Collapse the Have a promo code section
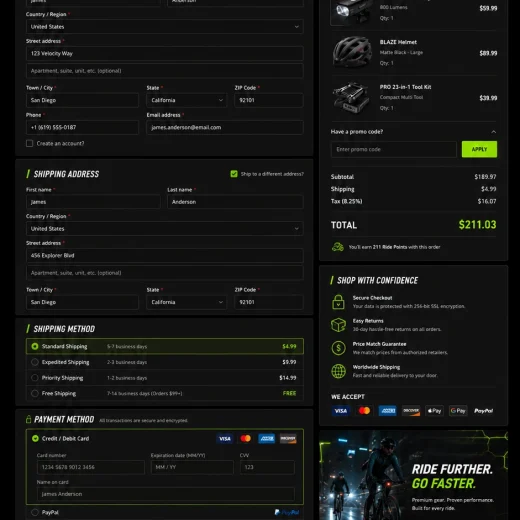 click(x=493, y=132)
